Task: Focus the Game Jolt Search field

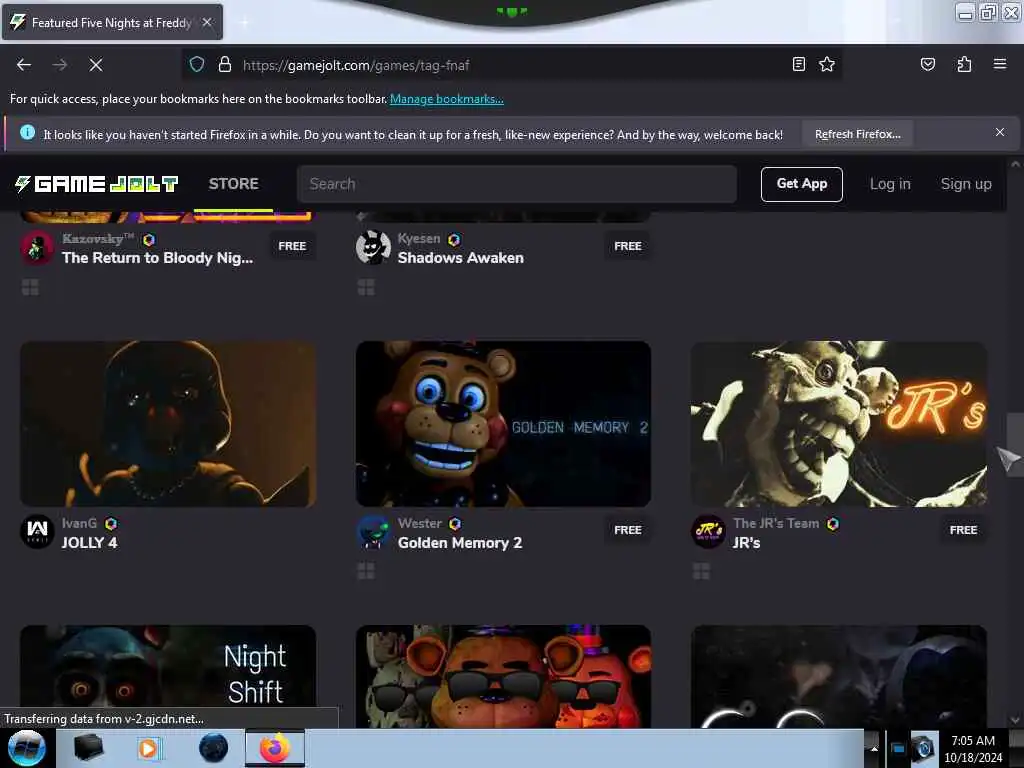Action: tap(517, 184)
